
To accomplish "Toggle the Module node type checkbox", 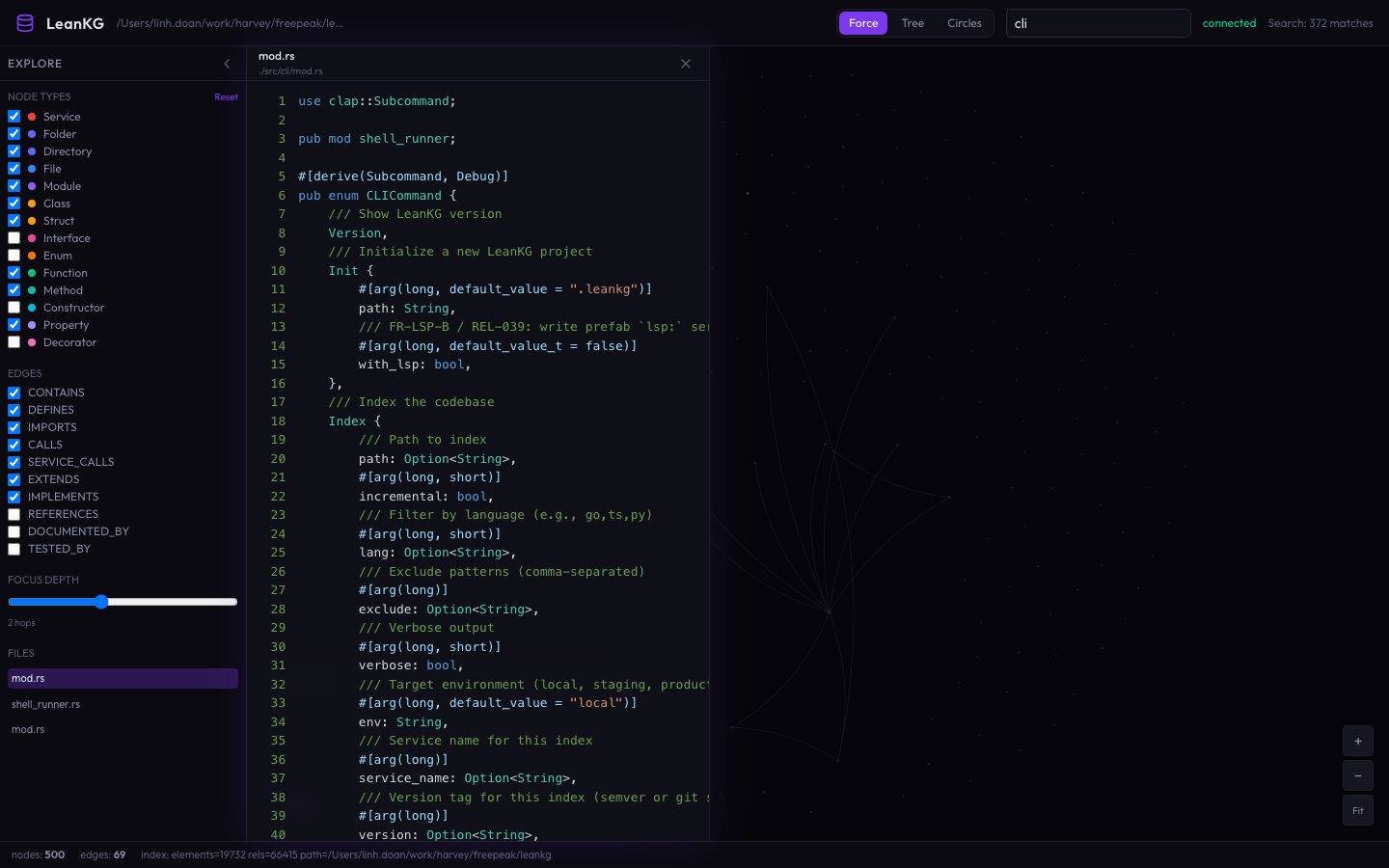I will tap(14, 186).
